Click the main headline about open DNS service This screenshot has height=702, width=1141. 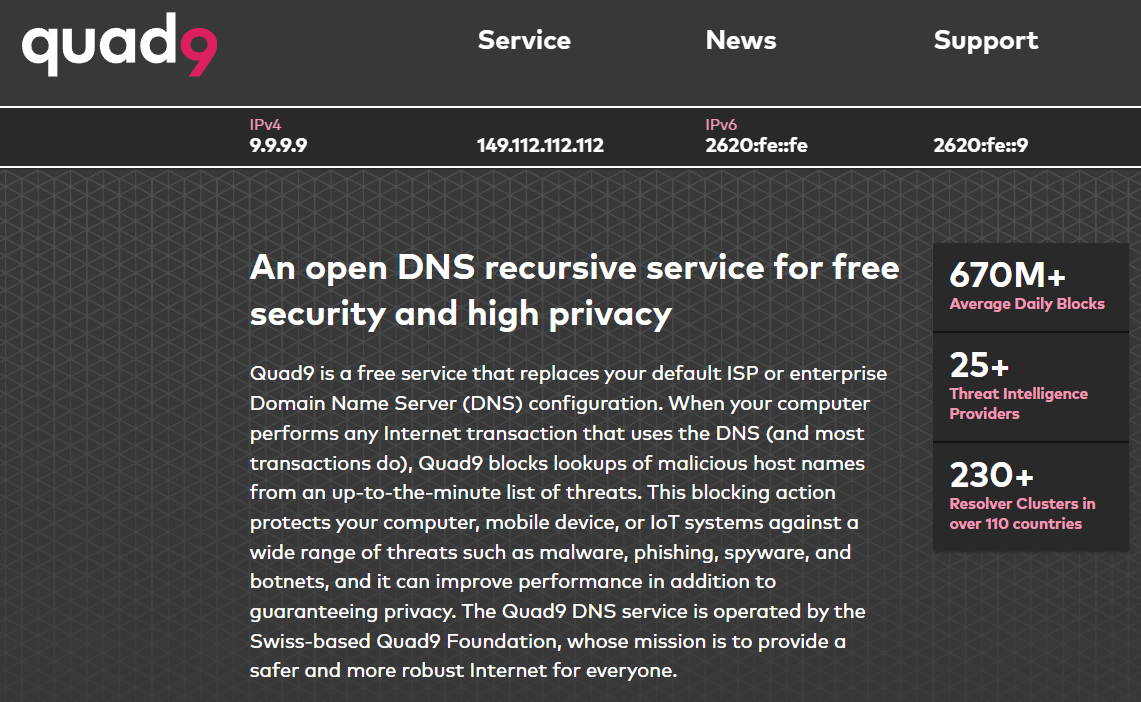(x=574, y=290)
